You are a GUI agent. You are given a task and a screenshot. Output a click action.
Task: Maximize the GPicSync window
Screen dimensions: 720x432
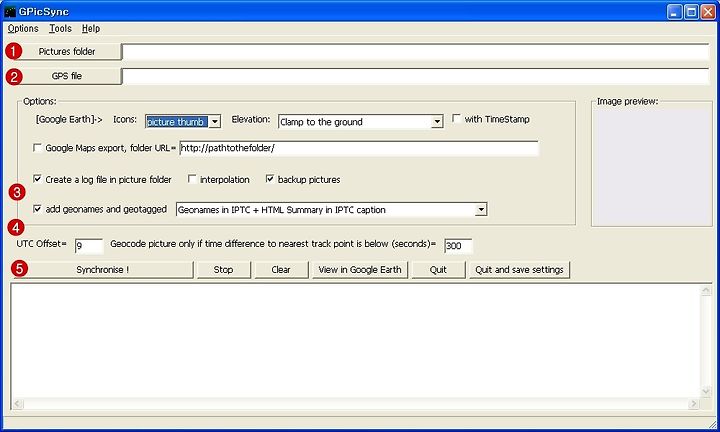click(691, 11)
